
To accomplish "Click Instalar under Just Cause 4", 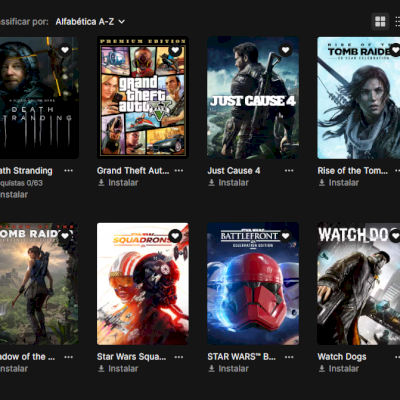I will (228, 183).
